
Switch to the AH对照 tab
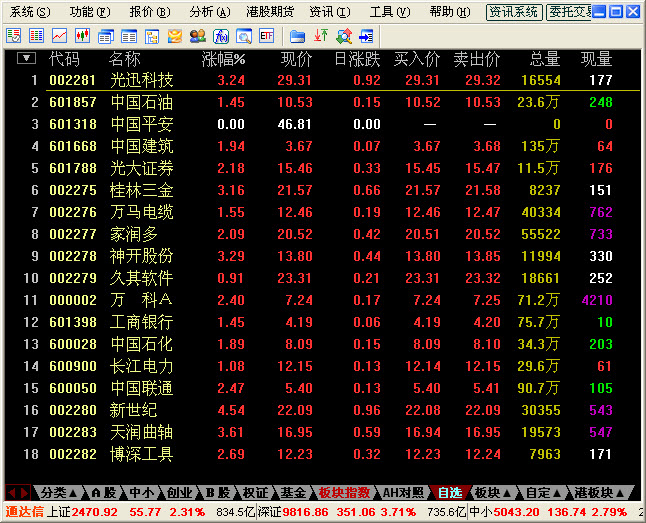click(403, 493)
